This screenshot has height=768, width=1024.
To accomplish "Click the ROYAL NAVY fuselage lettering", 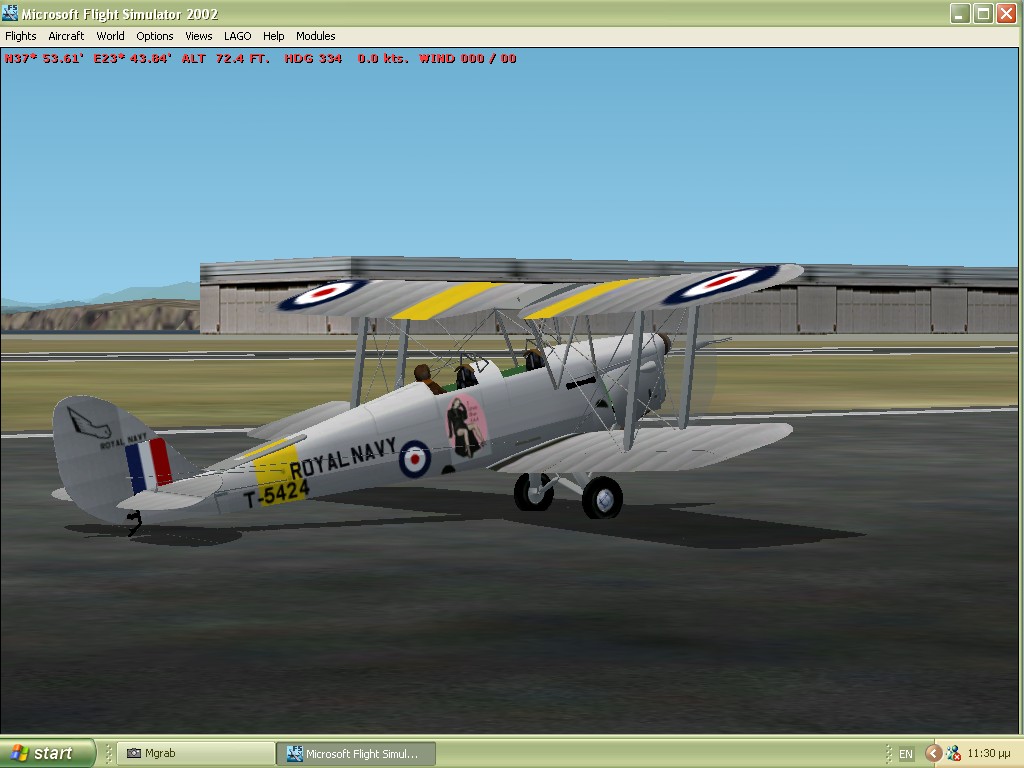I will point(343,458).
